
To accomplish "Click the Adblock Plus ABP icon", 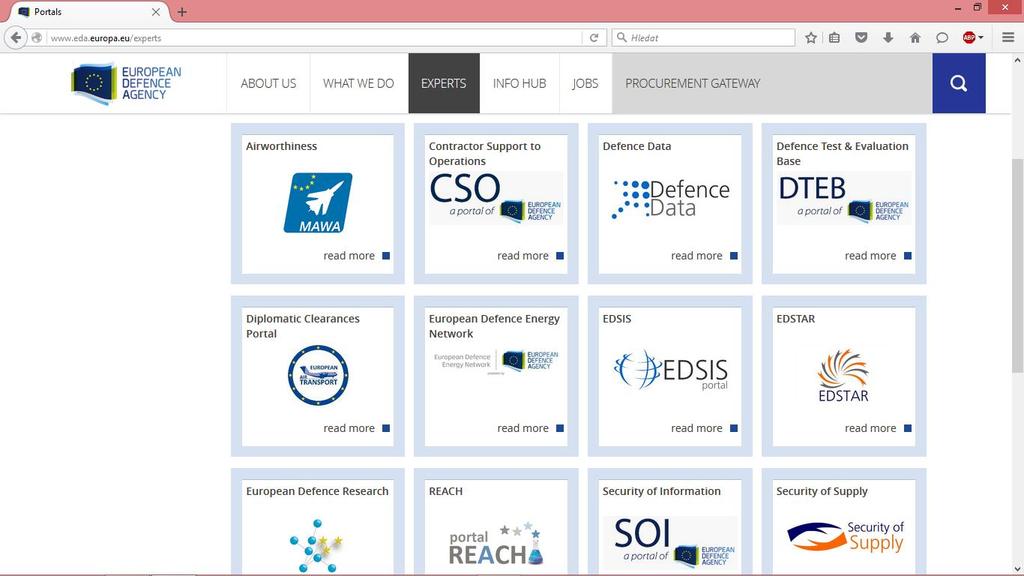I will click(969, 38).
